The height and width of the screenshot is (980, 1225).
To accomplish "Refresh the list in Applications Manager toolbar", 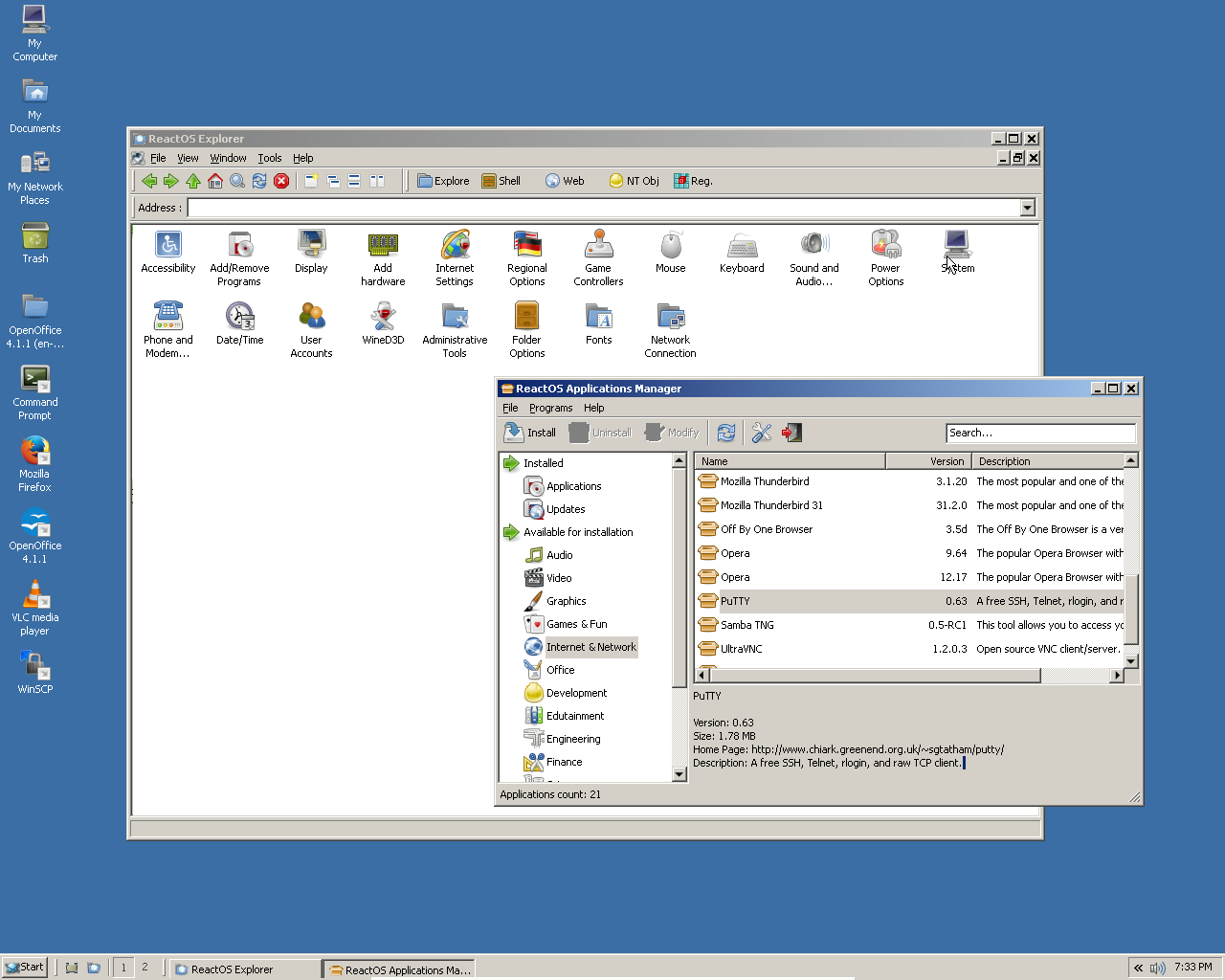I will click(726, 433).
